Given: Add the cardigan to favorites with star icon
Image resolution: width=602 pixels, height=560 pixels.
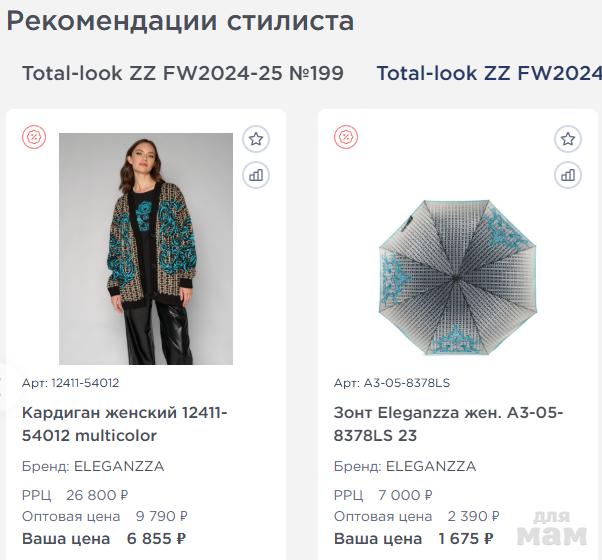Looking at the screenshot, I should (256, 139).
